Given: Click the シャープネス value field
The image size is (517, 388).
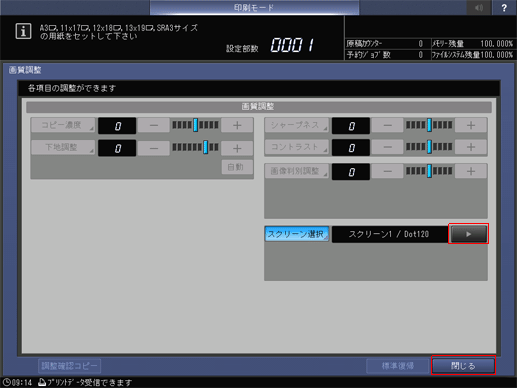Looking at the screenshot, I should click(351, 126).
